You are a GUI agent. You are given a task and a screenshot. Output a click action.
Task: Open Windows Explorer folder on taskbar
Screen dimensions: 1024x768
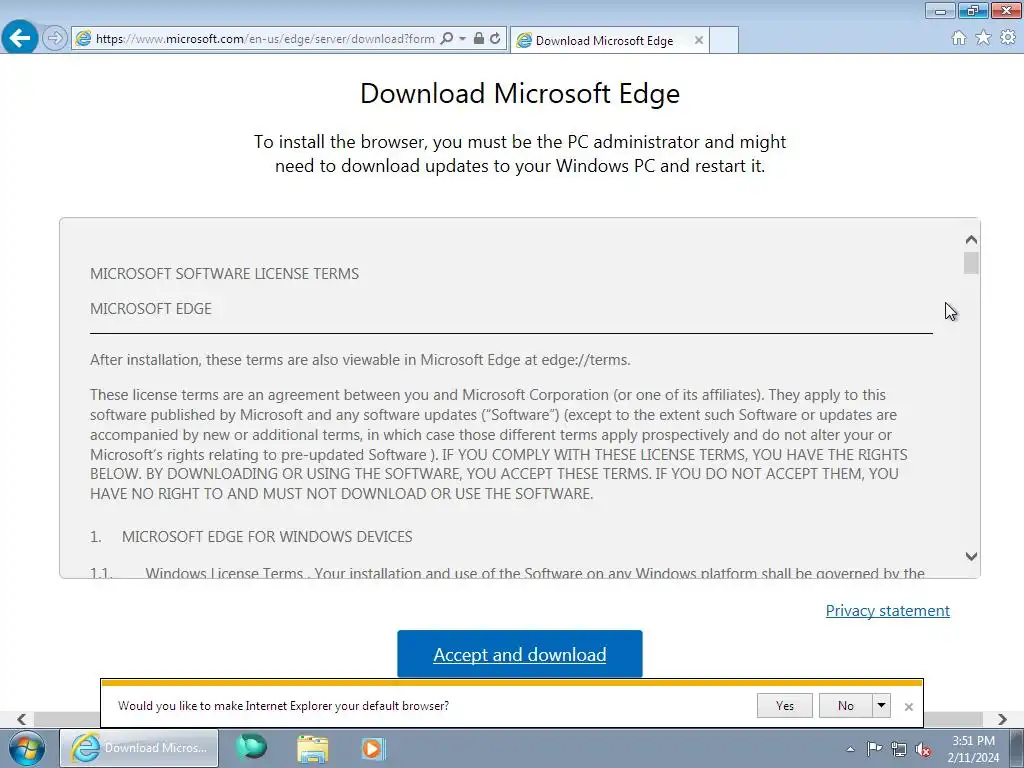click(313, 748)
